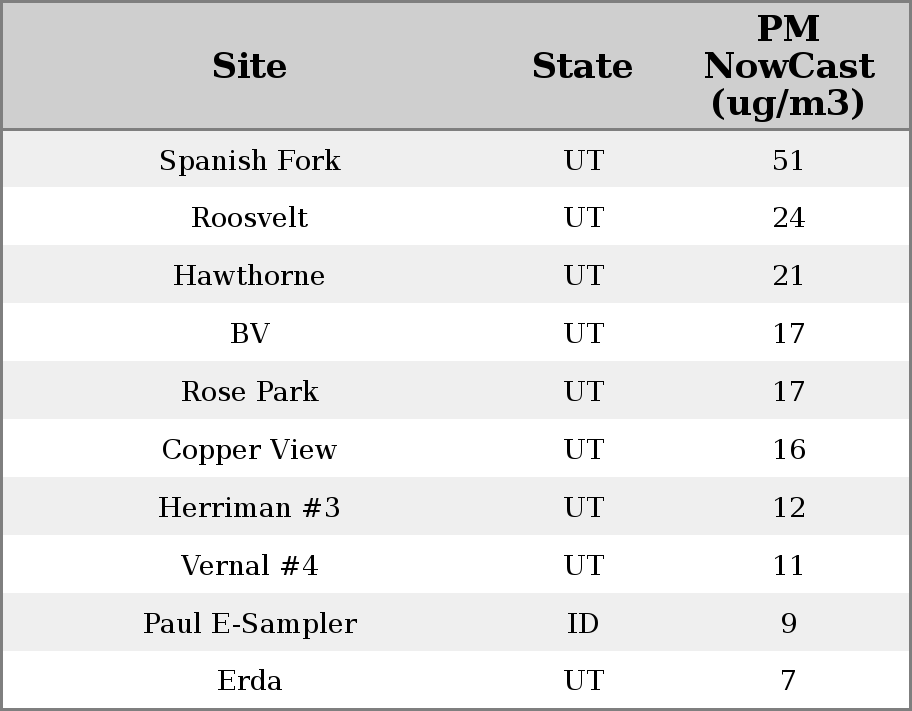The width and height of the screenshot is (912, 711).
Task: Click the Hawthorne site row
Action: pos(249,276)
